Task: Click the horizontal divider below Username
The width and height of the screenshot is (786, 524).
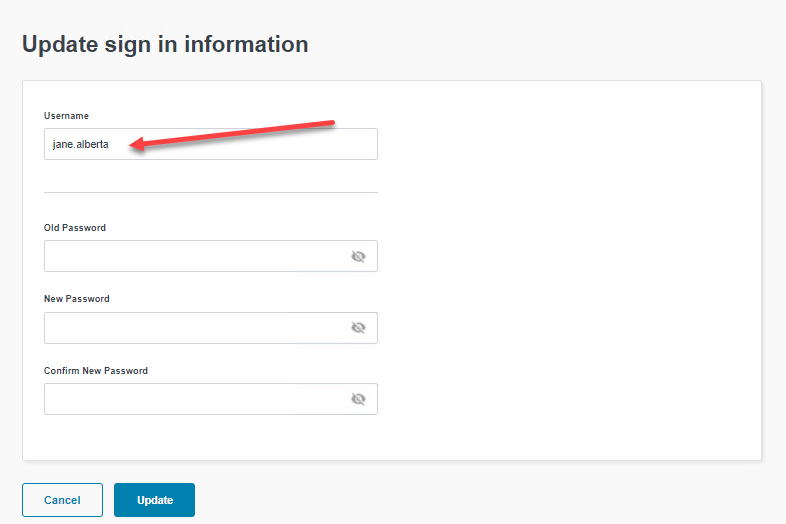Action: pos(210,192)
